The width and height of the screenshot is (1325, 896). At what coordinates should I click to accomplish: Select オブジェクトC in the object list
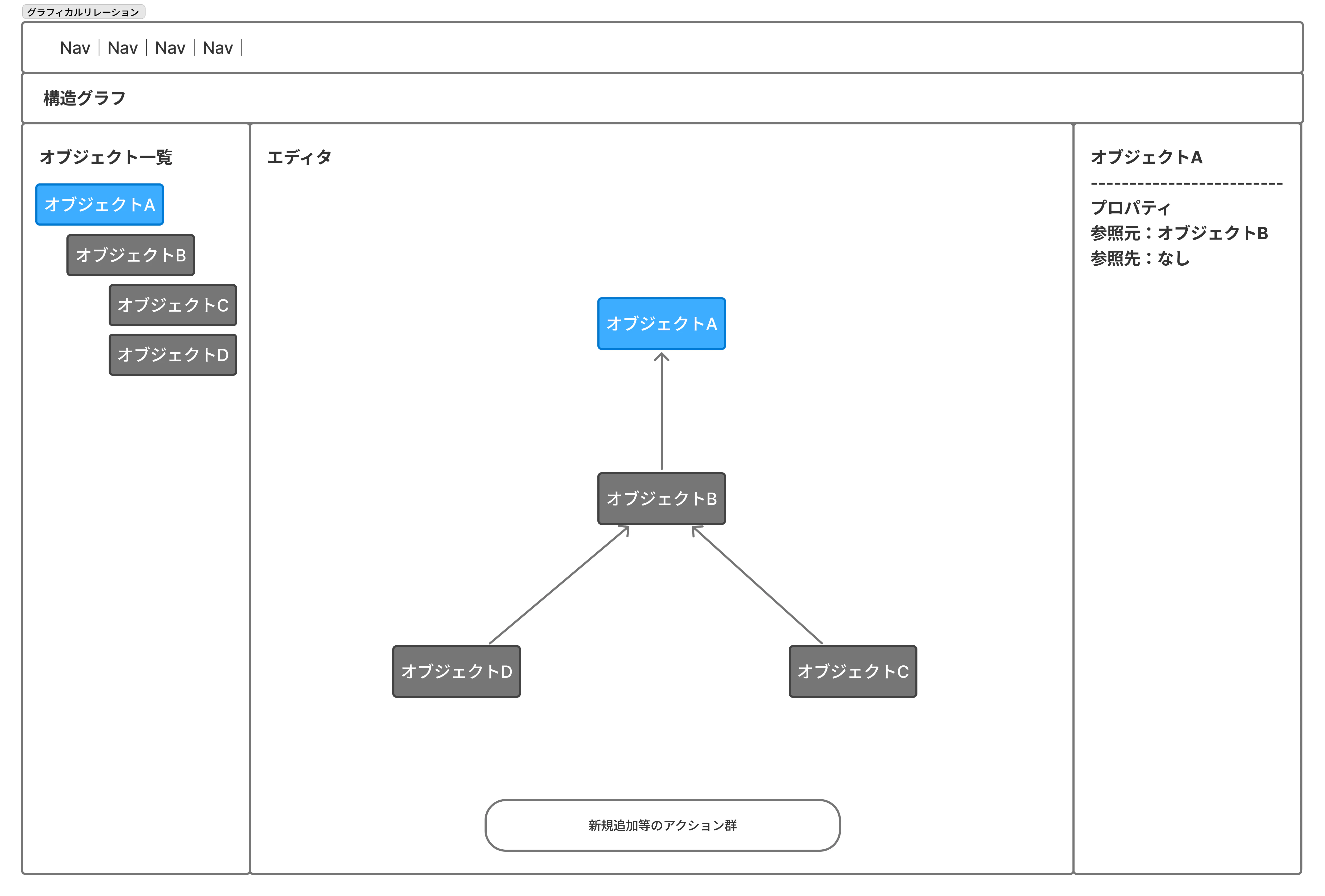[173, 305]
